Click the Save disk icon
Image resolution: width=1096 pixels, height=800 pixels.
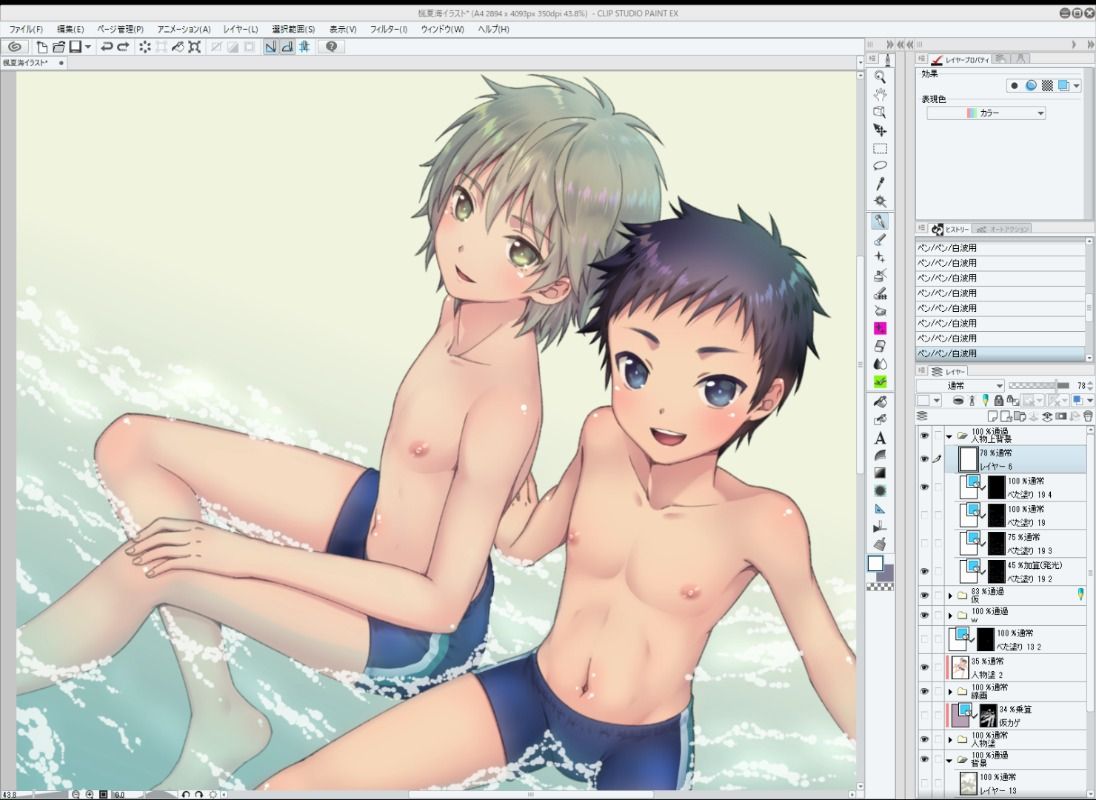point(75,47)
